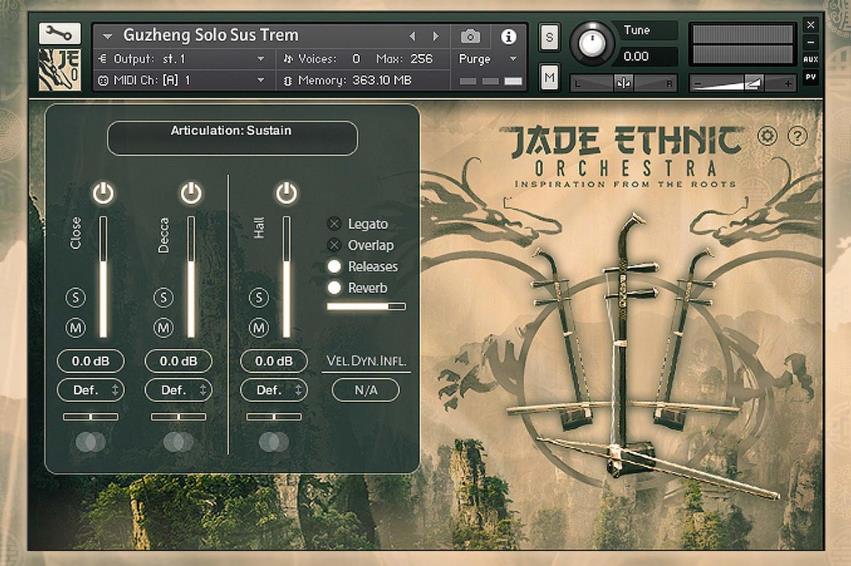Click the Decca mic volume fader
Image resolution: width=851 pixels, height=566 pixels.
pos(190,277)
